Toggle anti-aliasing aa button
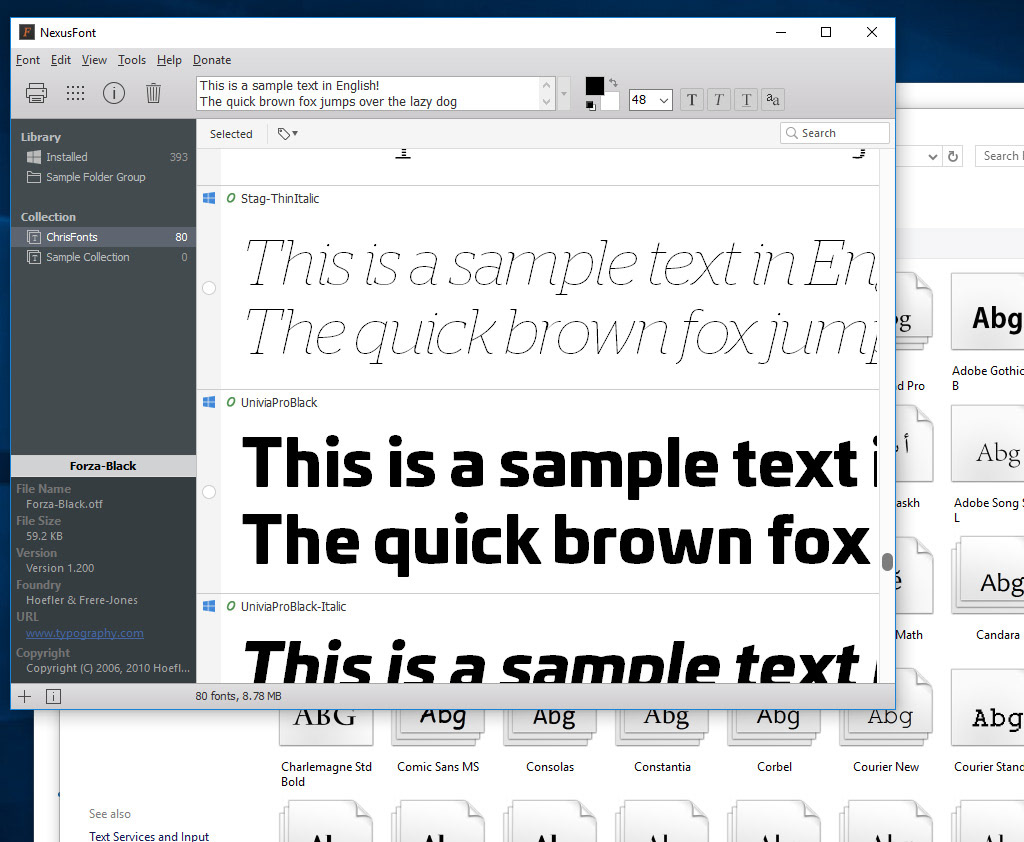This screenshot has width=1024, height=842. tap(773, 100)
